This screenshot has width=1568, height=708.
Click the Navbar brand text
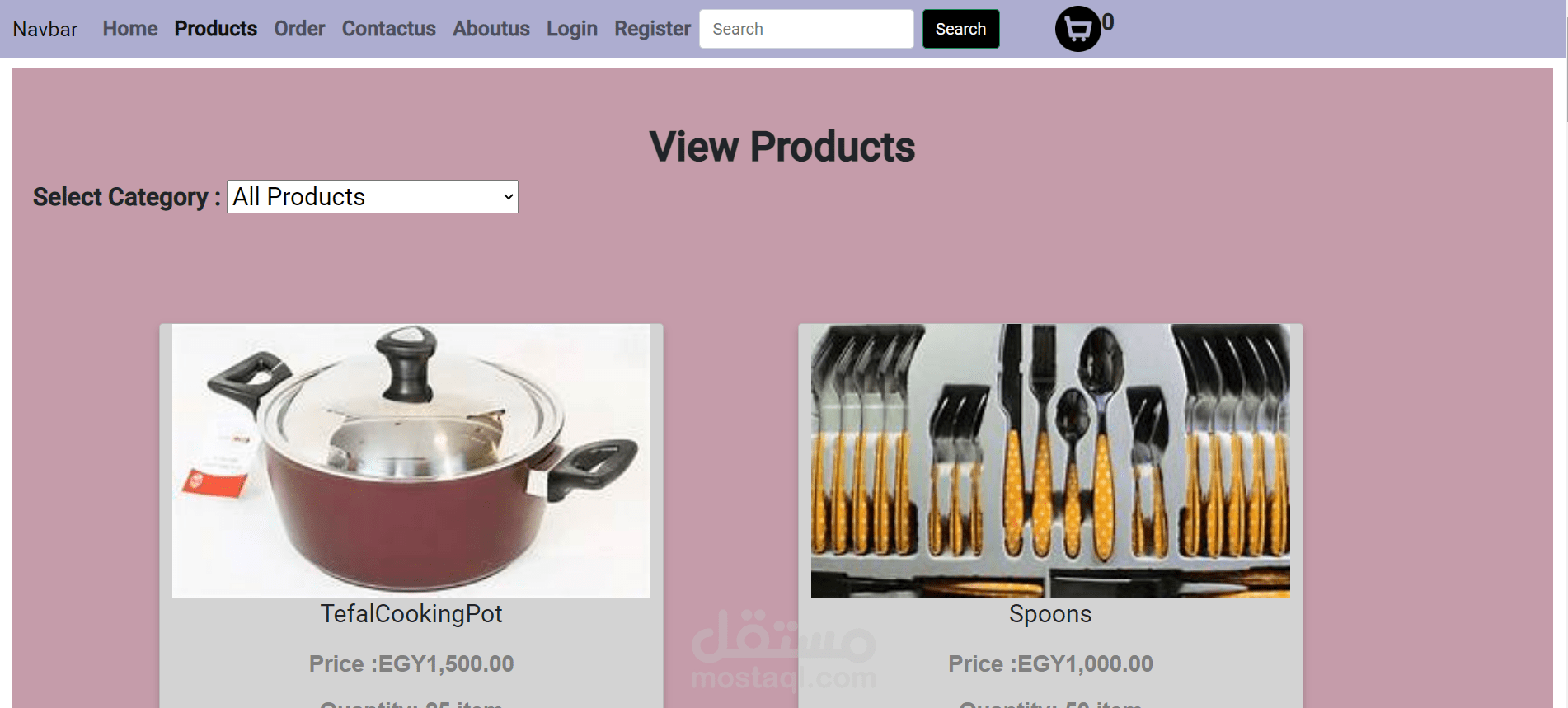point(45,29)
